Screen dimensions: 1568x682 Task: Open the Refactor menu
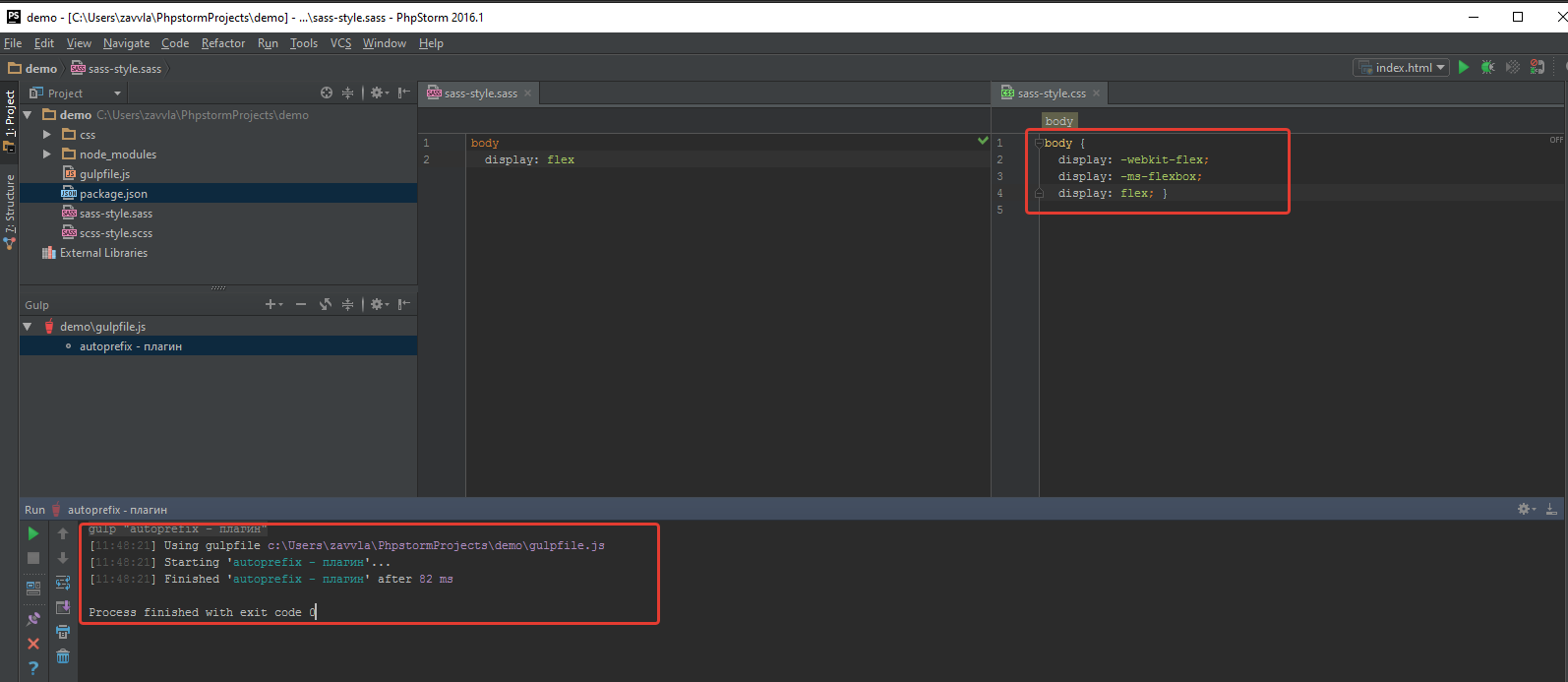[x=223, y=43]
